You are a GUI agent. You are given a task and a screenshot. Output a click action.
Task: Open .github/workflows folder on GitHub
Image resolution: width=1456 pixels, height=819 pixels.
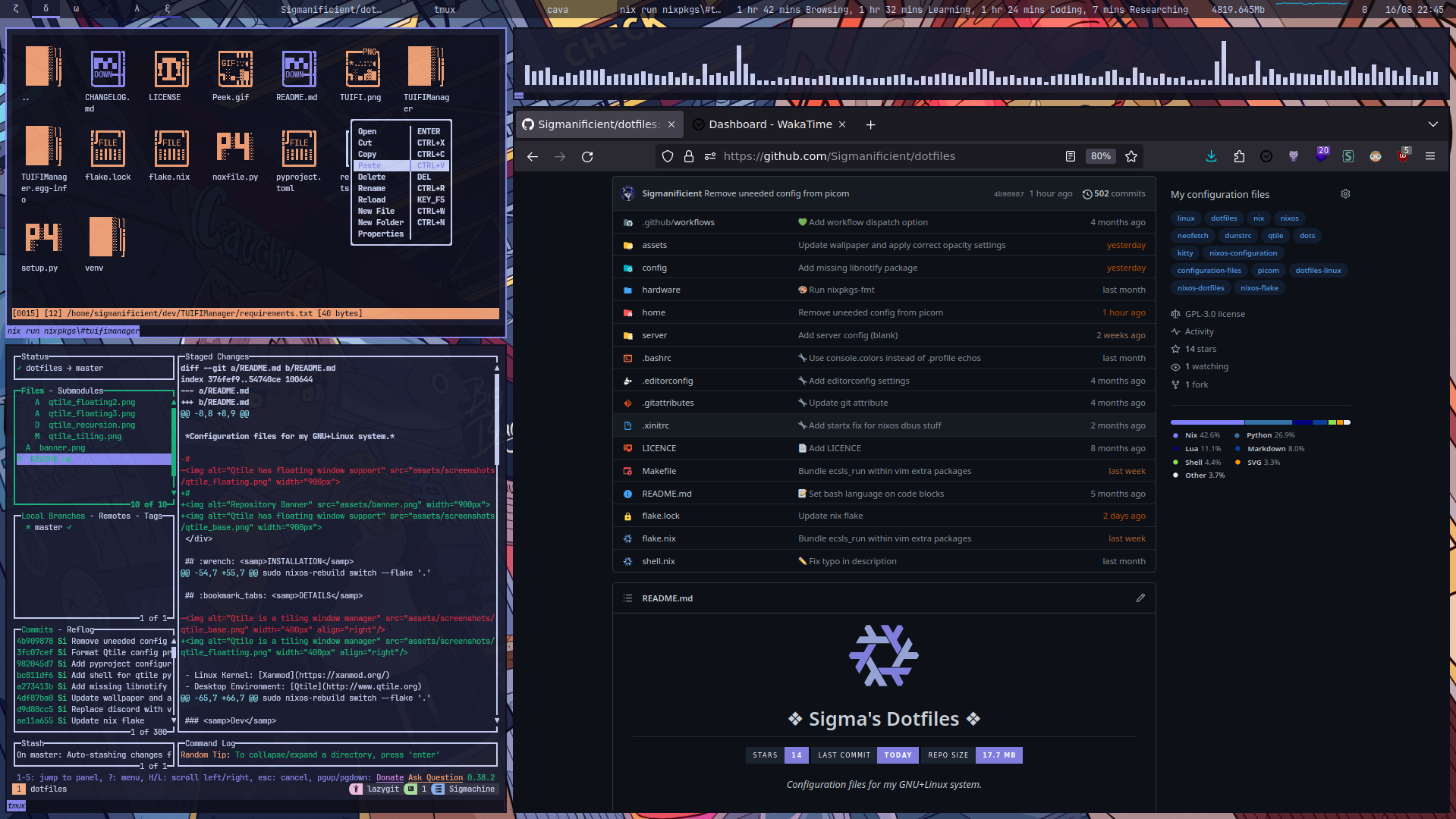tap(678, 222)
